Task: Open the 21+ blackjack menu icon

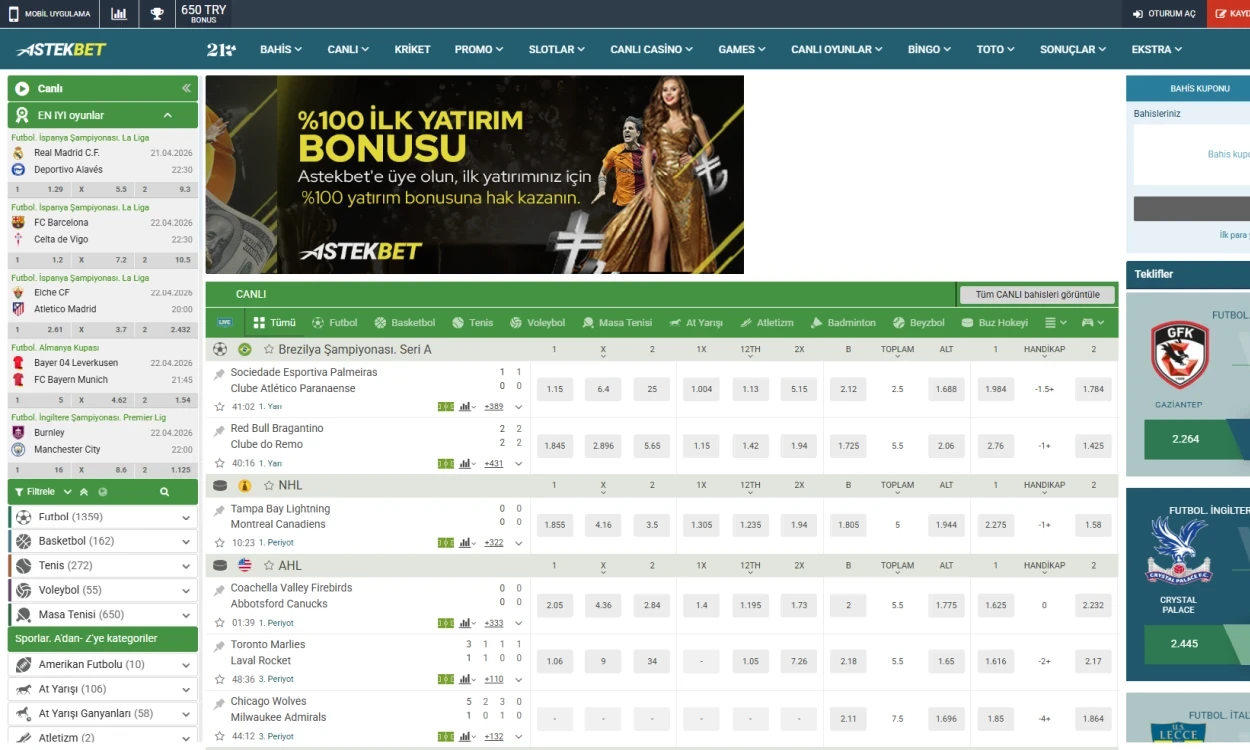Action: [x=221, y=49]
